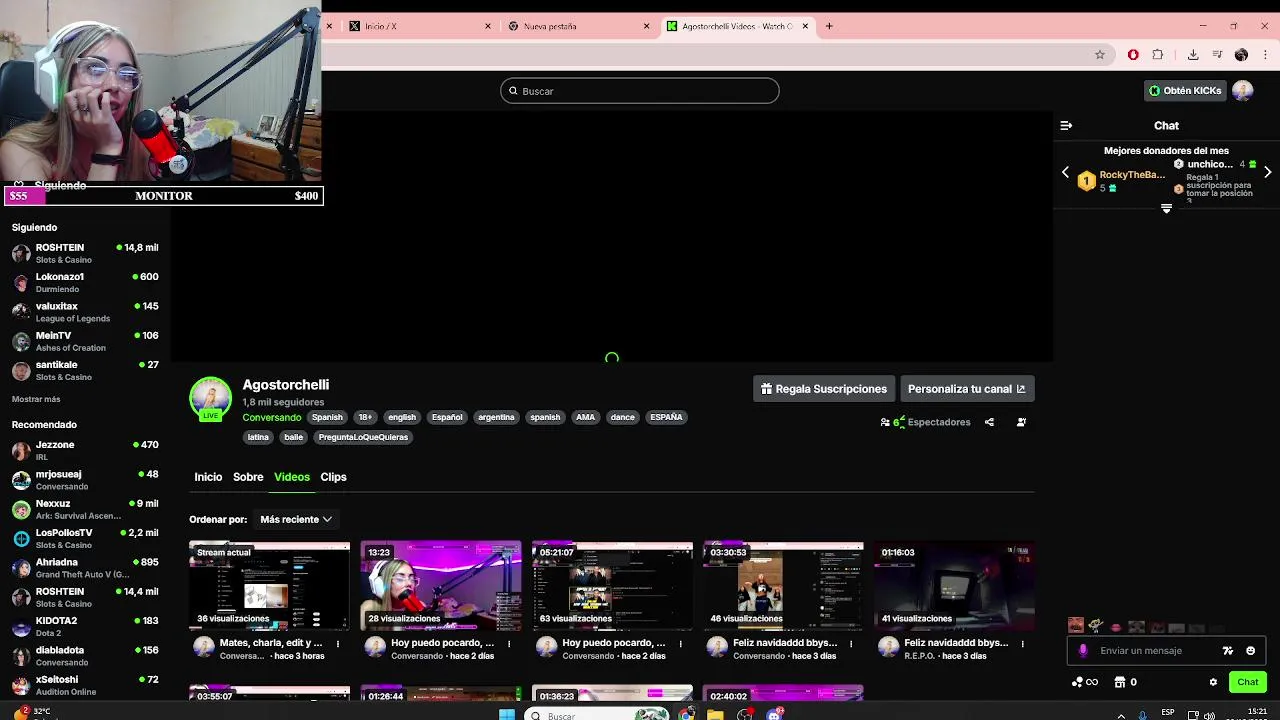The height and width of the screenshot is (720, 1280).
Task: Click Regala Suscripciones button
Action: coord(823,389)
